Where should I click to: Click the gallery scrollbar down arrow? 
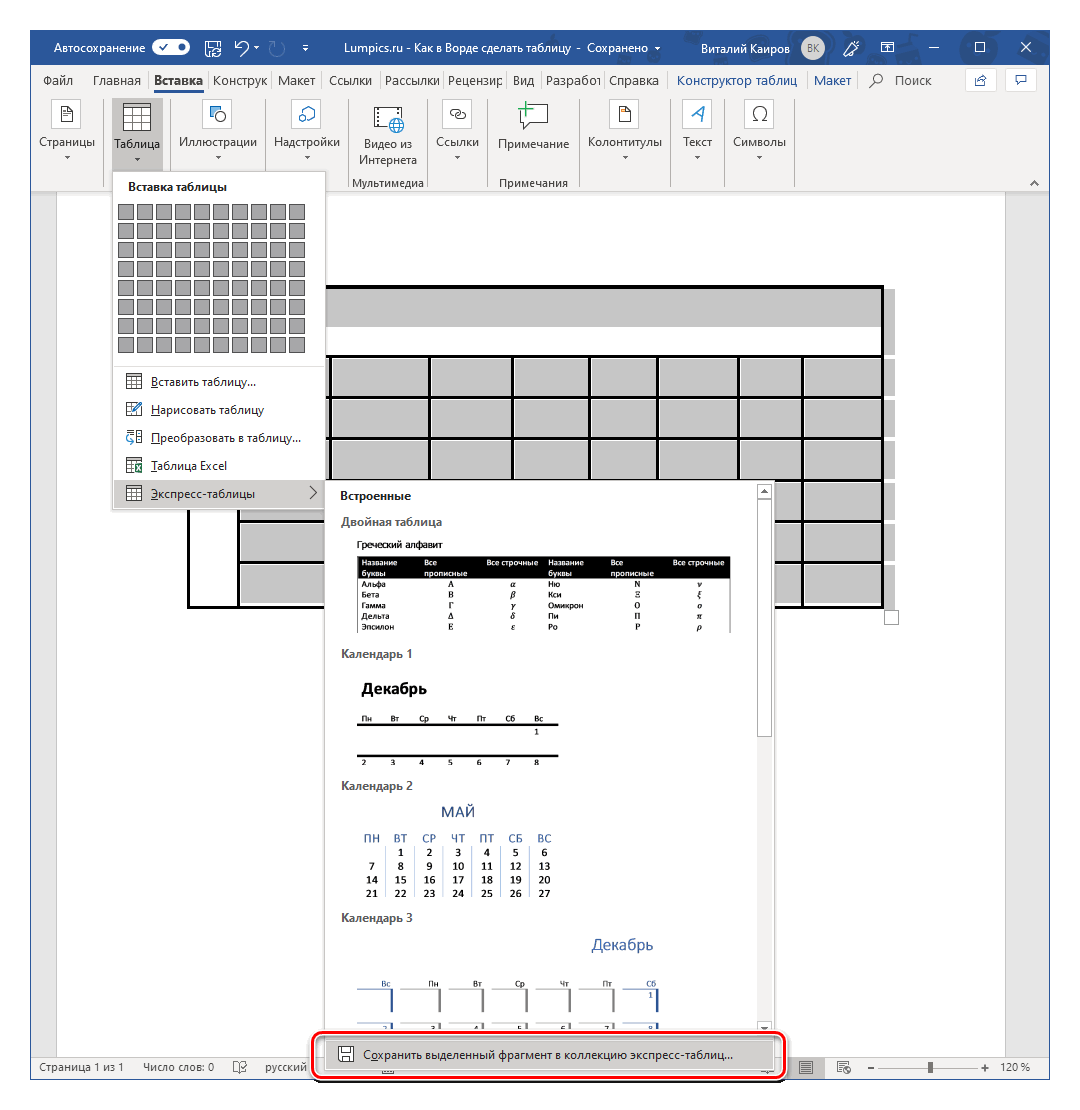764,1026
